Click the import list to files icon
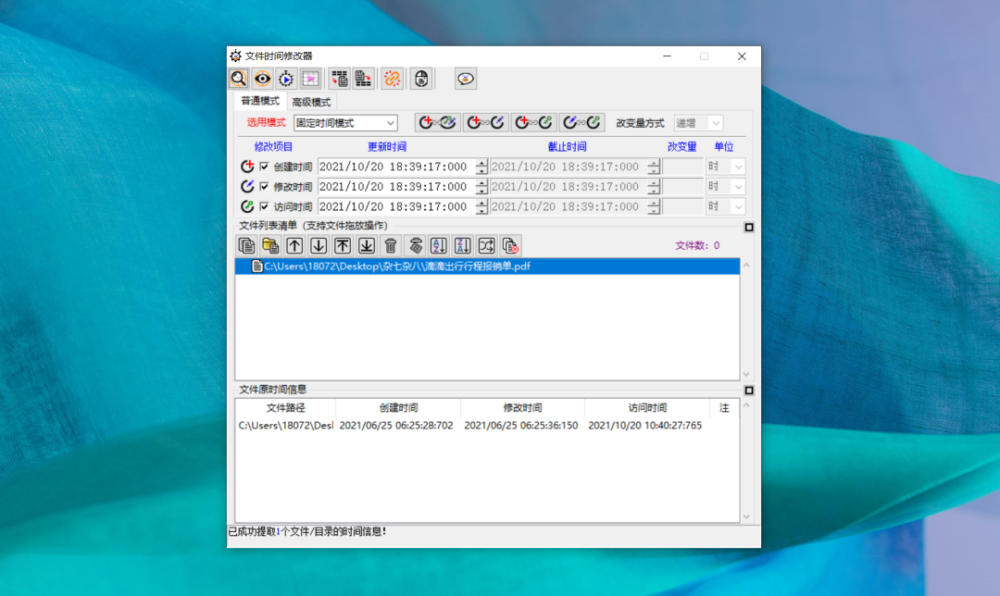The width and height of the screenshot is (1000, 596). pyautogui.click(x=340, y=78)
